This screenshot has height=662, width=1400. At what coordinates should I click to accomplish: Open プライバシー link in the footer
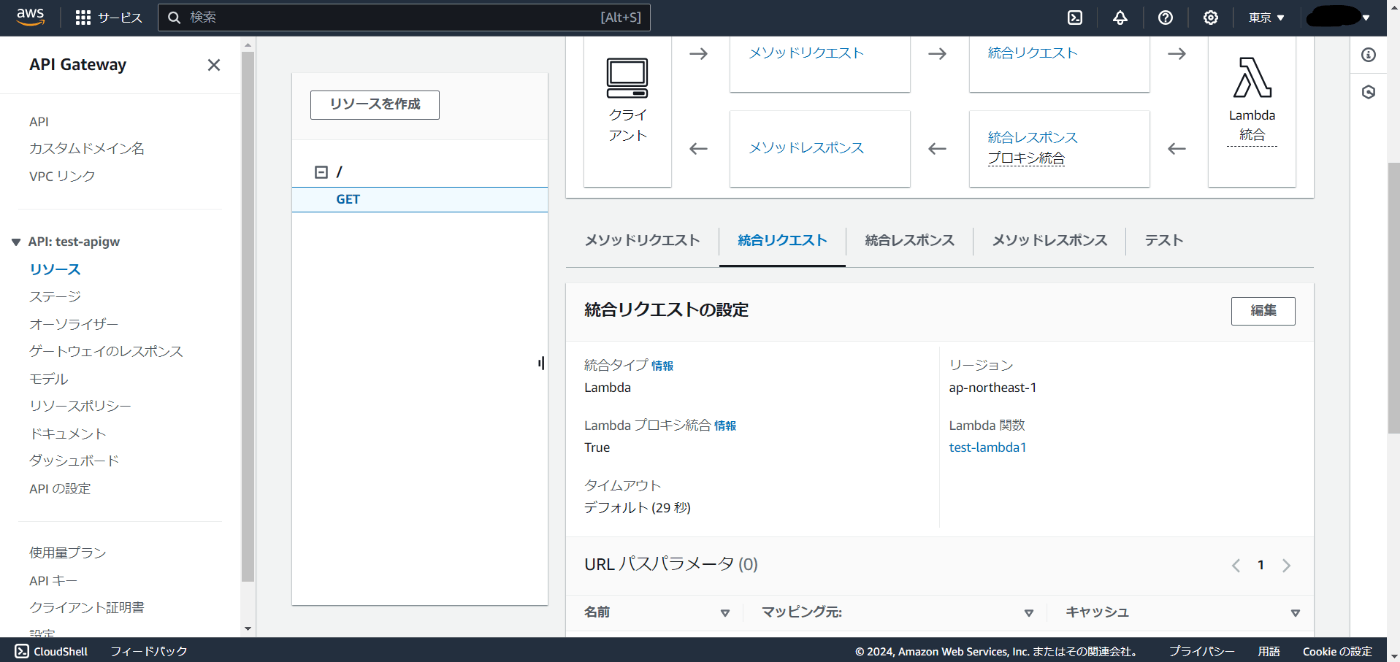point(1202,651)
